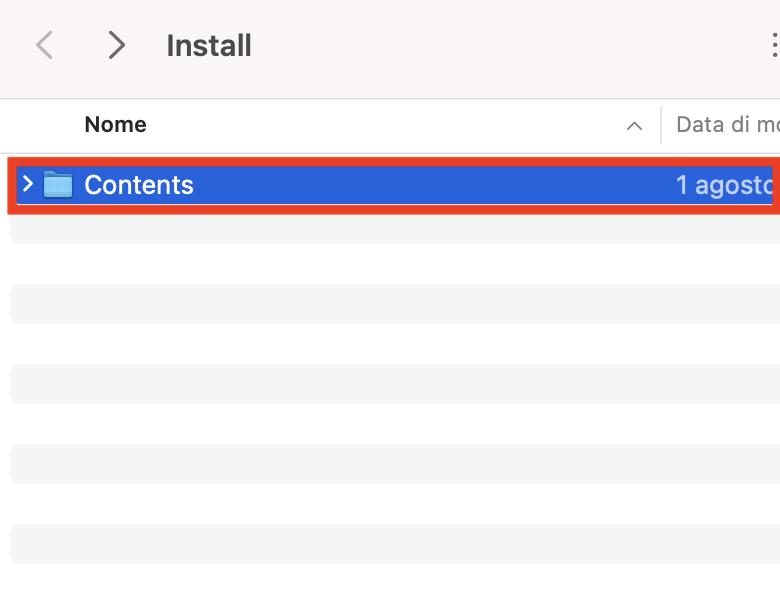Click the dotted toolbar icon at right edge
The width and height of the screenshot is (780, 592).
[x=774, y=45]
